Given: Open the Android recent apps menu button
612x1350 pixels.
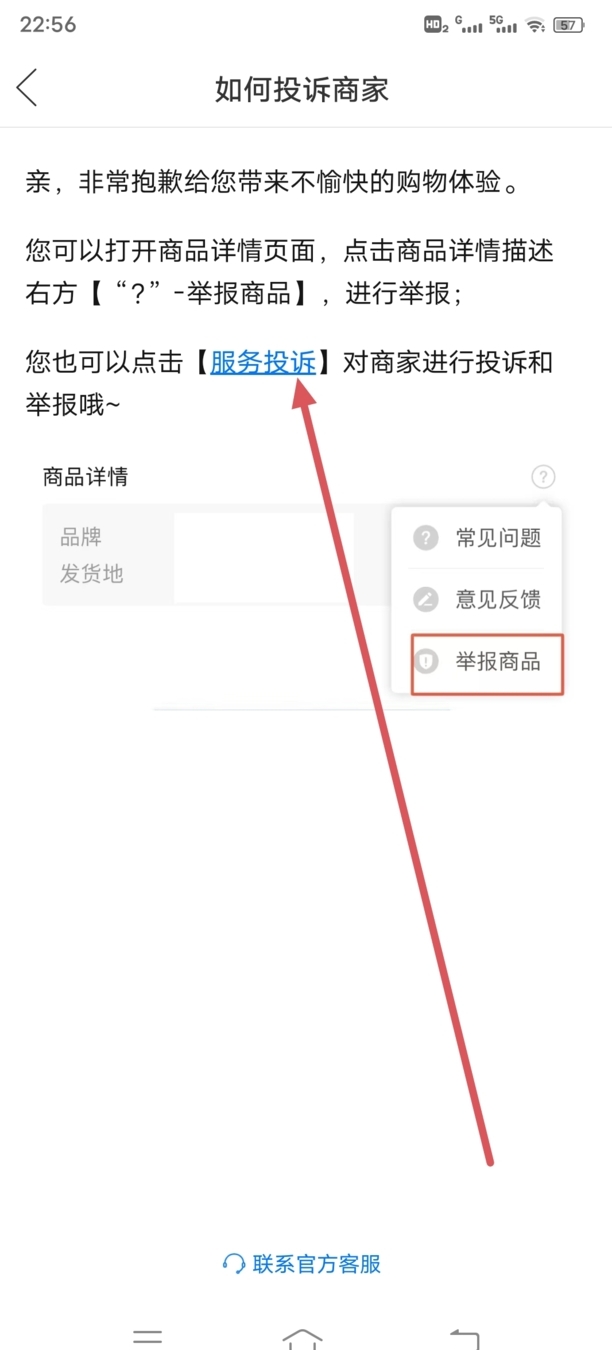Looking at the screenshot, I should pos(148,1337).
